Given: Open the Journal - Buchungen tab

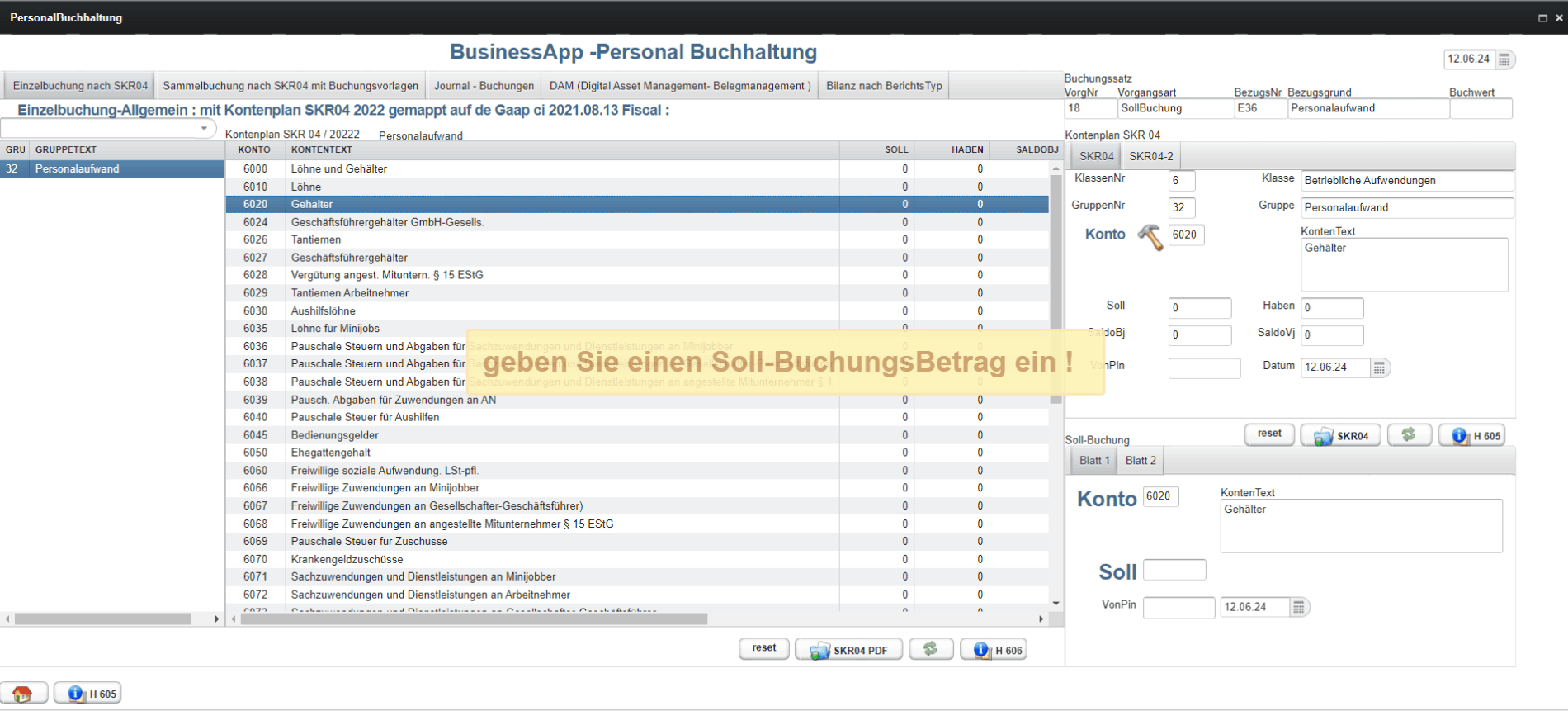Looking at the screenshot, I should tap(484, 86).
